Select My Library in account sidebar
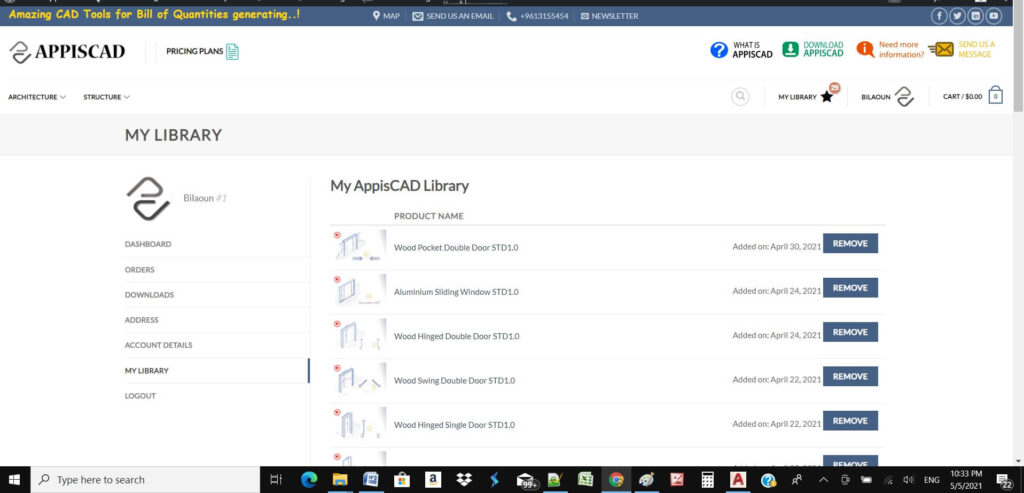Viewport: 1024px width, 493px height. pyautogui.click(x=147, y=371)
